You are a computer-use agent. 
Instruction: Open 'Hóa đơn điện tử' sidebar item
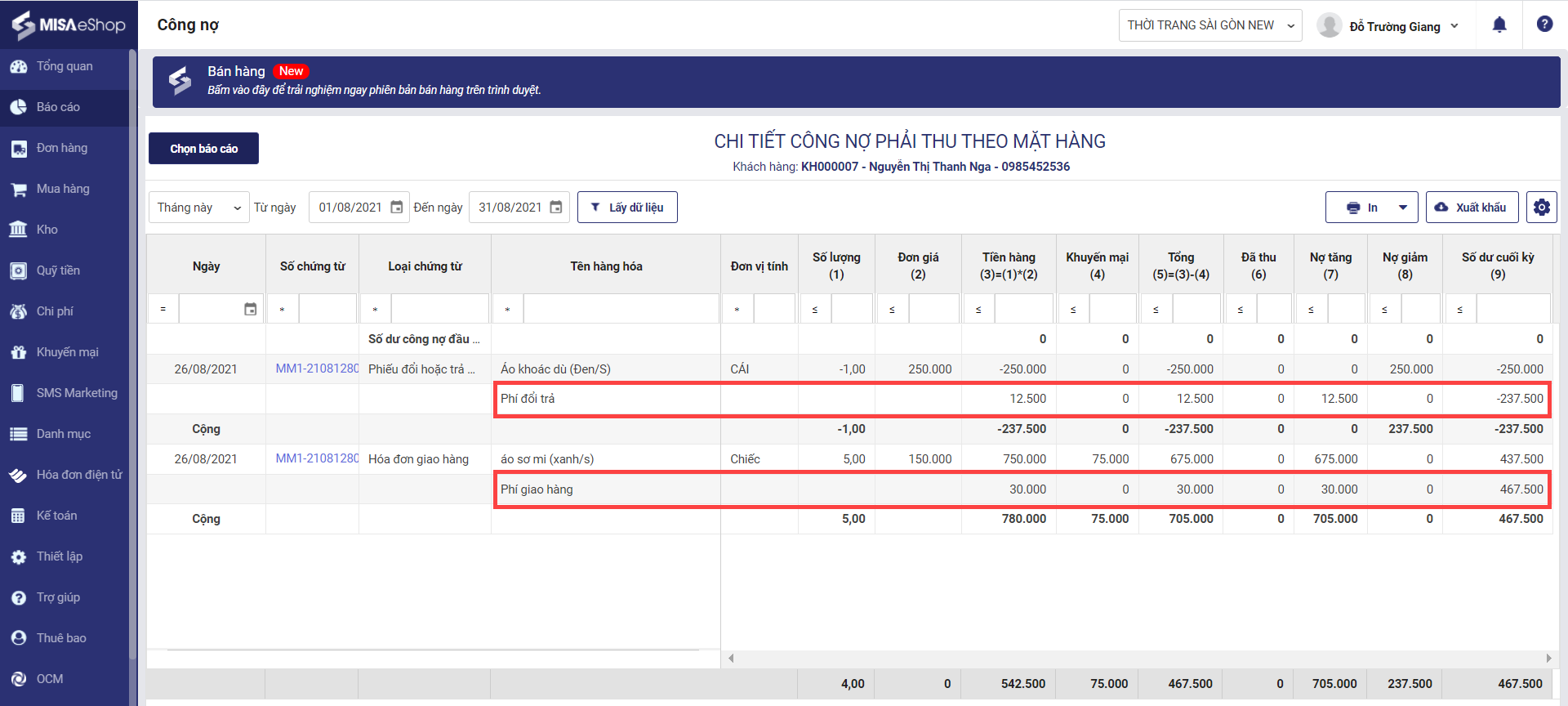(x=78, y=475)
